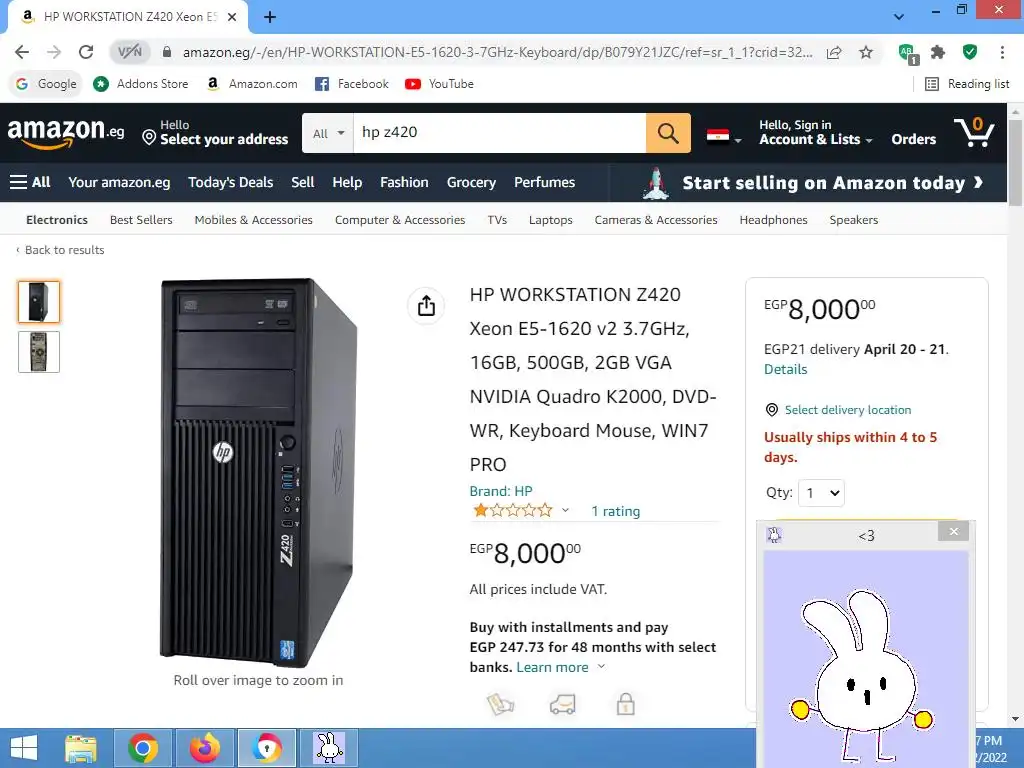The width and height of the screenshot is (1024, 768).
Task: Reload the page with the refresh icon
Action: click(86, 52)
